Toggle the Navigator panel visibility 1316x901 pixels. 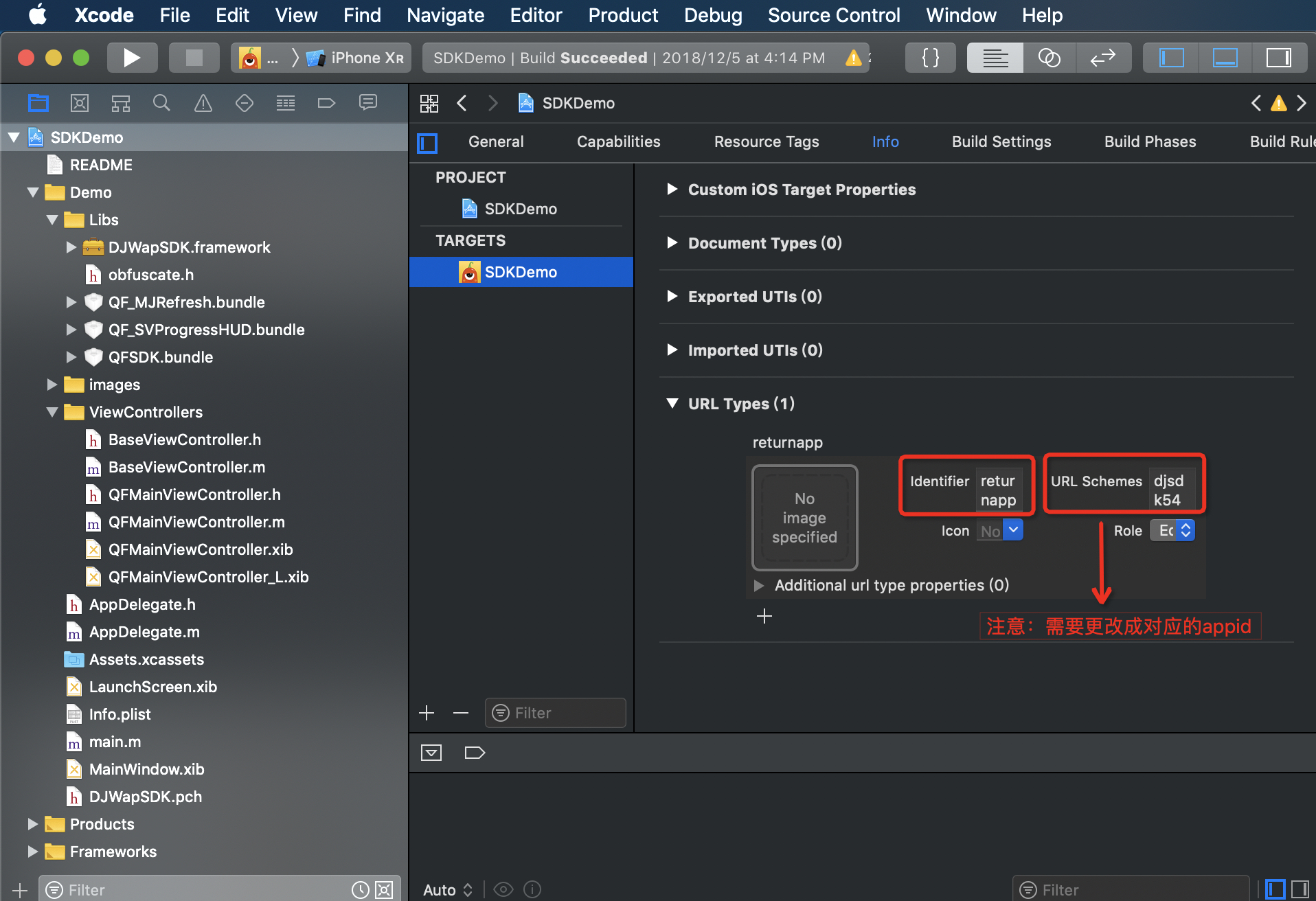click(x=1171, y=58)
